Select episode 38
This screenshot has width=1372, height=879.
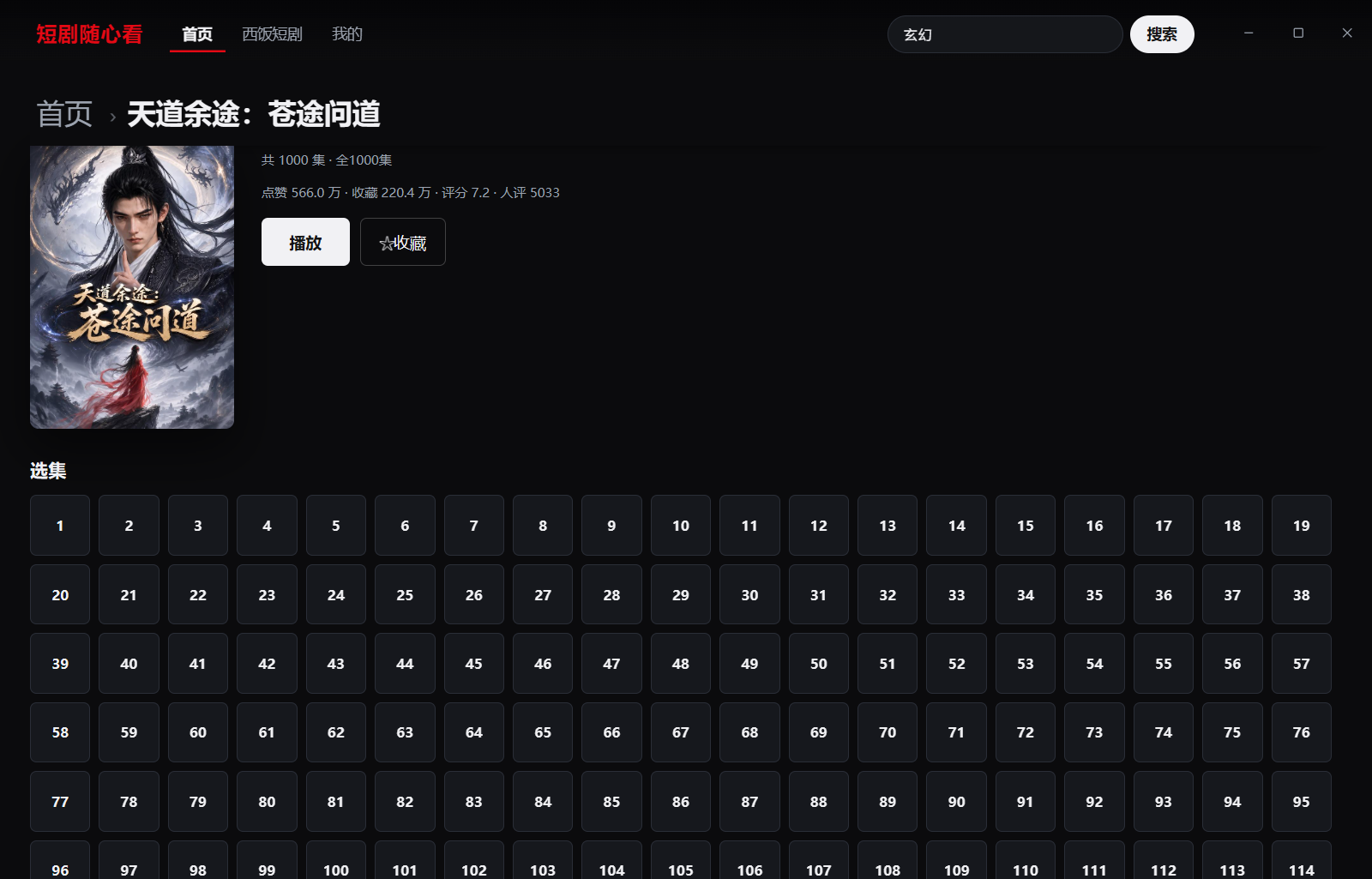[1302, 594]
